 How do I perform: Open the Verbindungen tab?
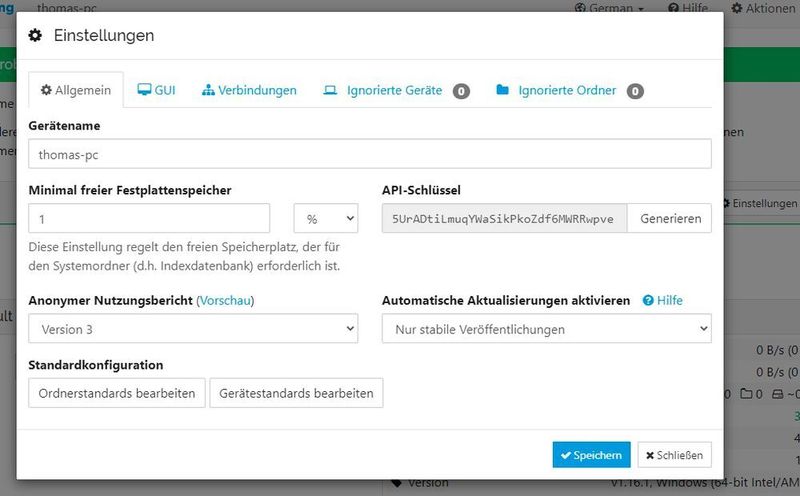pos(249,90)
